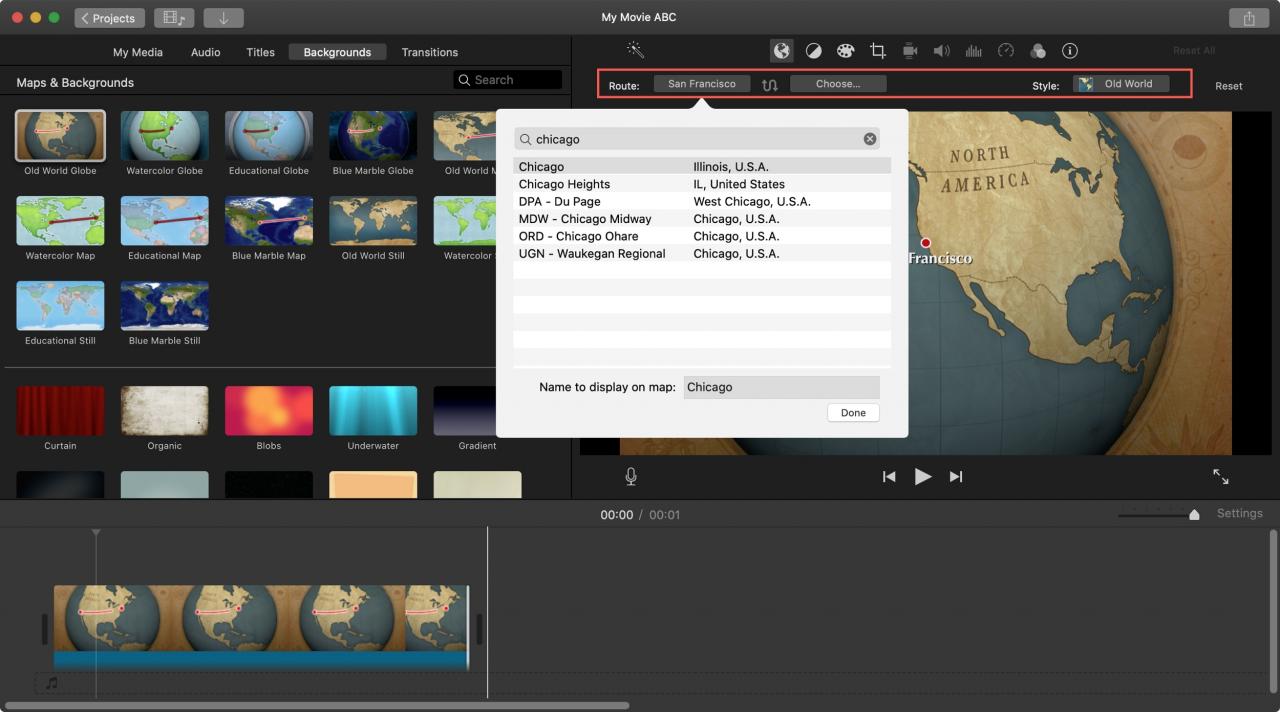This screenshot has height=712, width=1280.
Task: Select ORD - Chicago Ohare result
Action: tap(702, 236)
